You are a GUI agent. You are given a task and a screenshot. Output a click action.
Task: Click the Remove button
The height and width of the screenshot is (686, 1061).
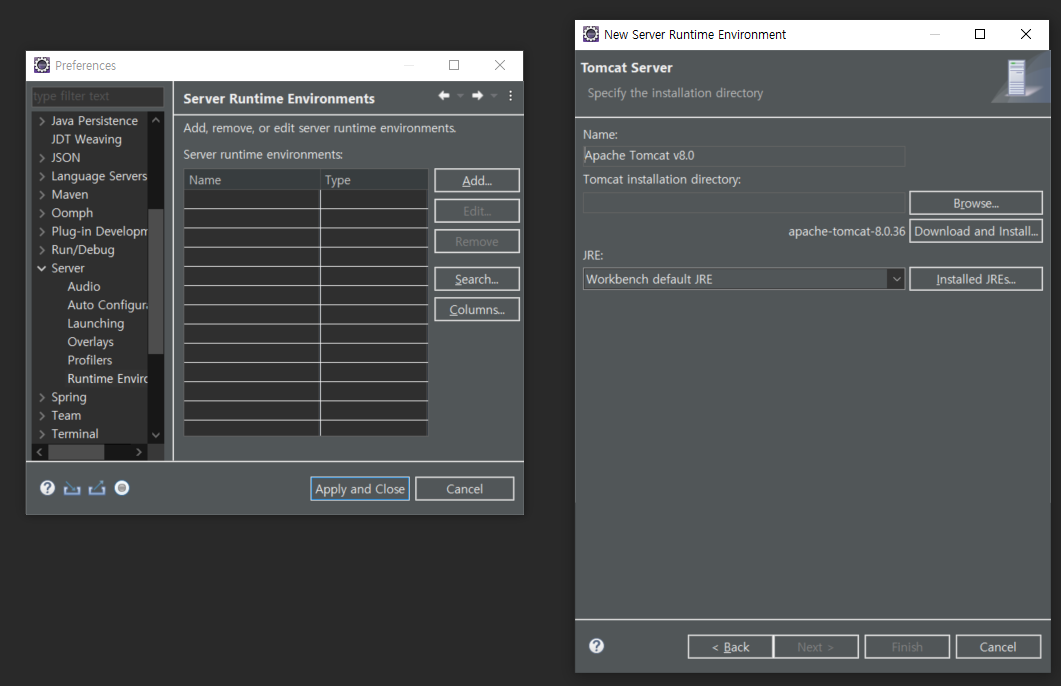477,242
